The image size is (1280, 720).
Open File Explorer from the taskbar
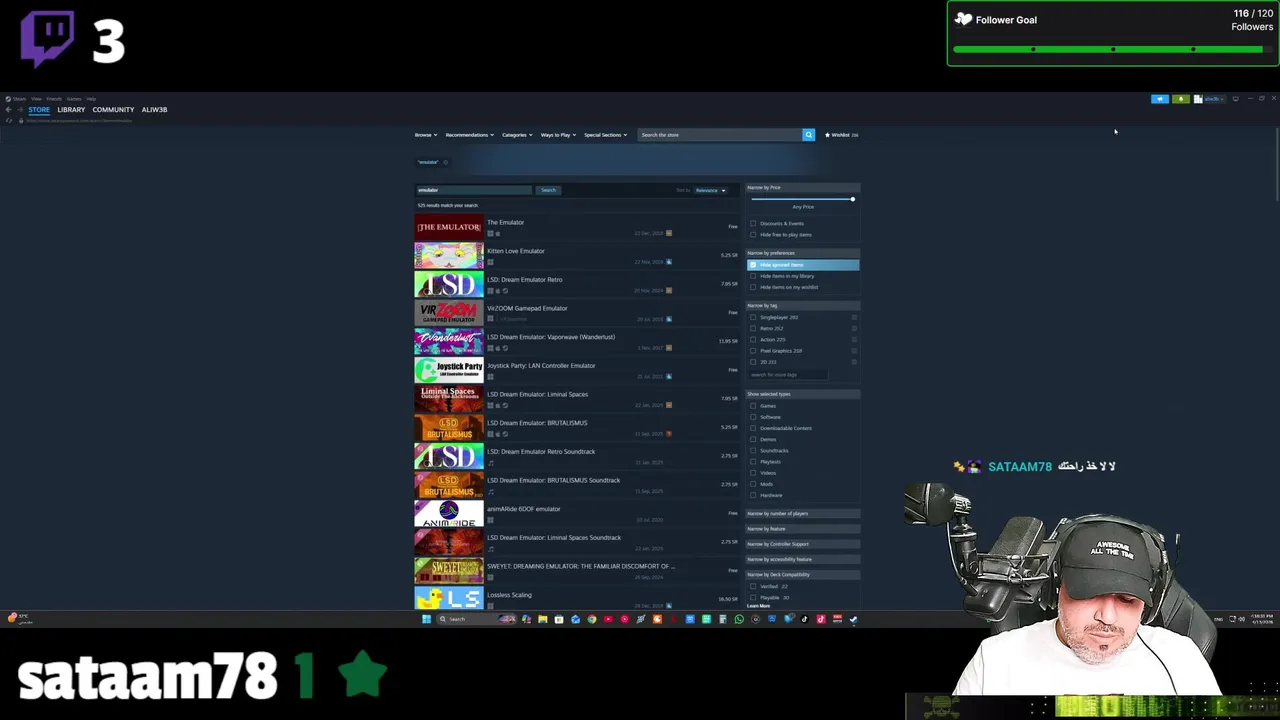(x=543, y=619)
